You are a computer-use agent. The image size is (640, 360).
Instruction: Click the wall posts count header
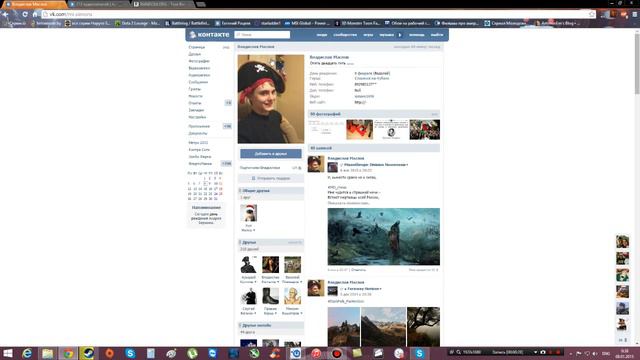[373, 148]
